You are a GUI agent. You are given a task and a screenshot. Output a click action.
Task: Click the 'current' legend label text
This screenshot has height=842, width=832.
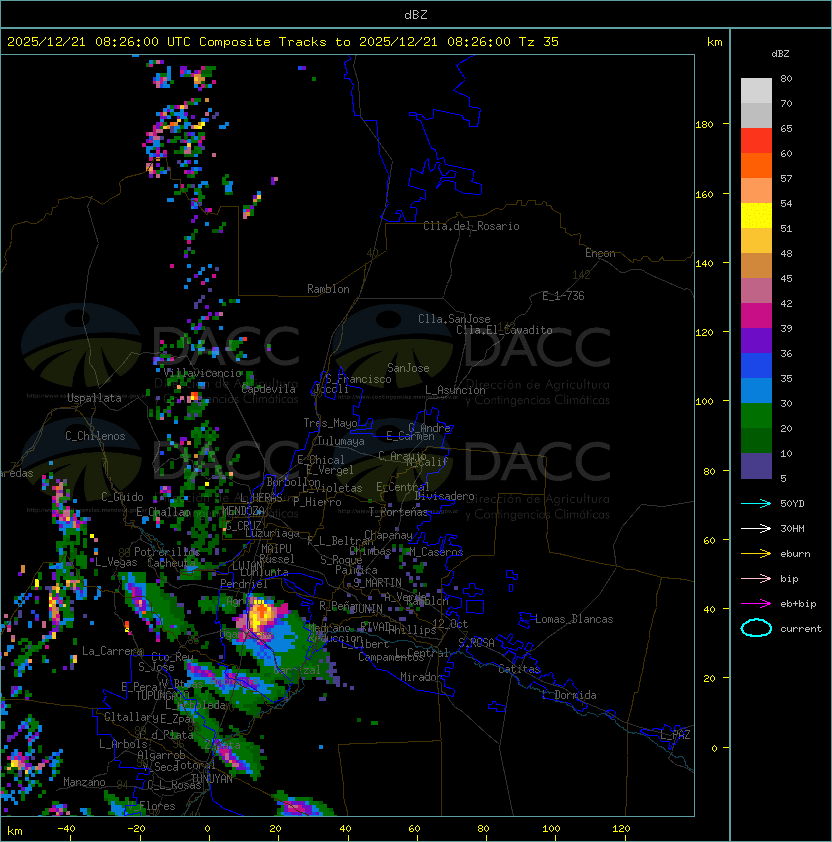(x=801, y=629)
